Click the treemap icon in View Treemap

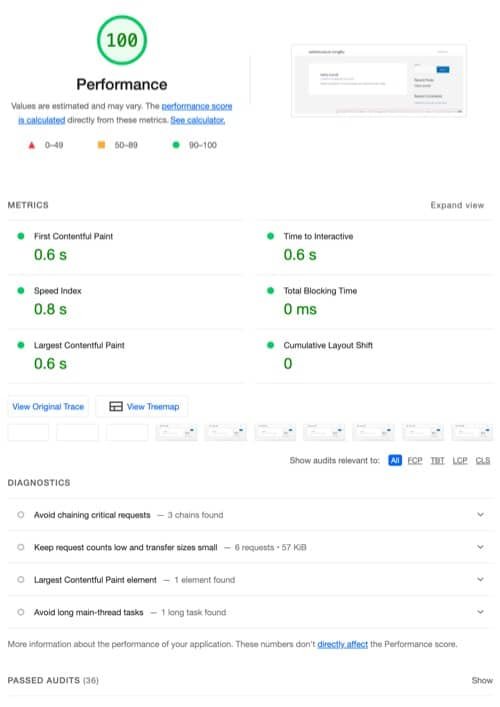coord(116,406)
